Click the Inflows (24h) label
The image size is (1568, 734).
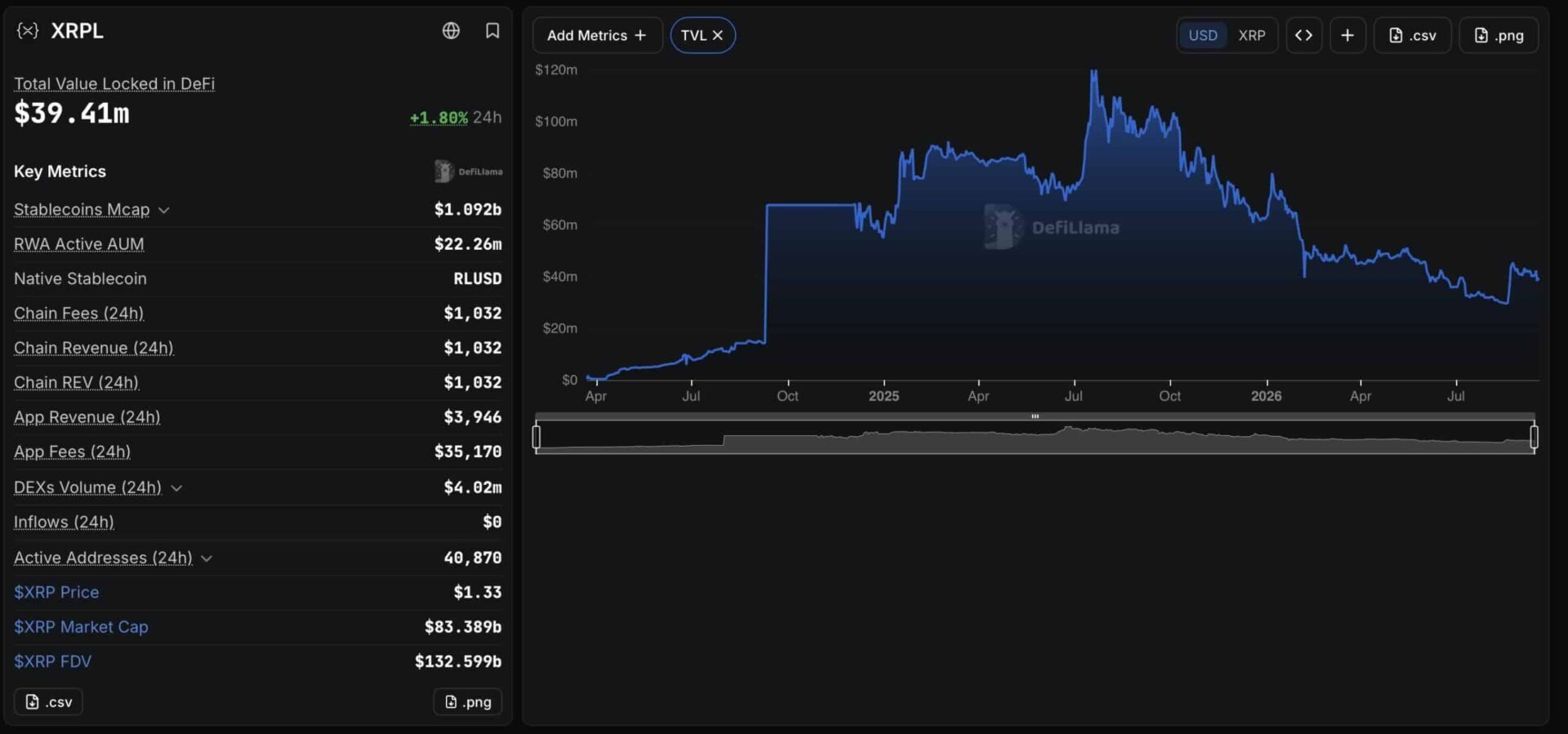[x=65, y=522]
